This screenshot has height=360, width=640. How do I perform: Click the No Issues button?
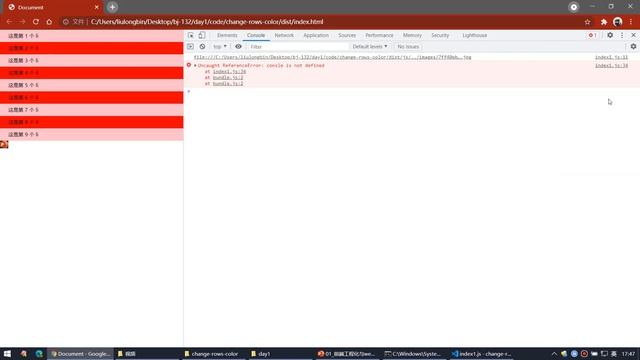(408, 47)
